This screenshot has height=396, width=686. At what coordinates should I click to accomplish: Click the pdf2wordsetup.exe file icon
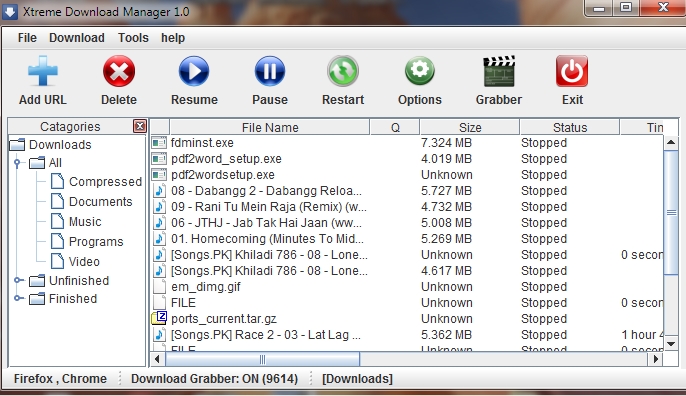coord(159,175)
